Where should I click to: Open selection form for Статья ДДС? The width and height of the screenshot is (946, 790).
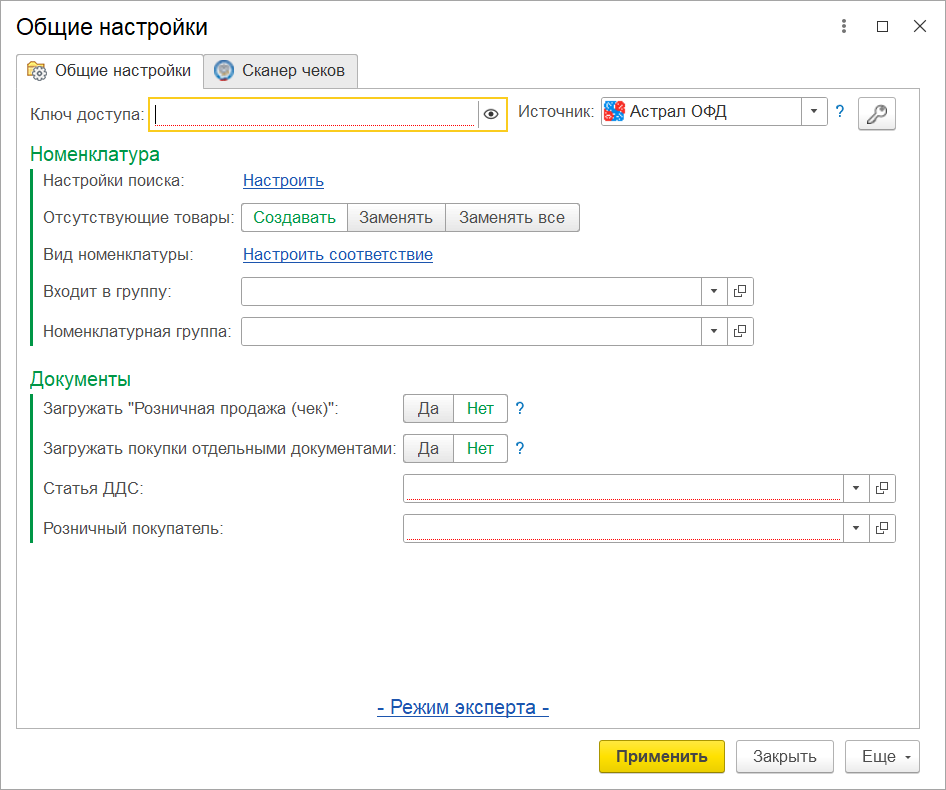coord(882,488)
